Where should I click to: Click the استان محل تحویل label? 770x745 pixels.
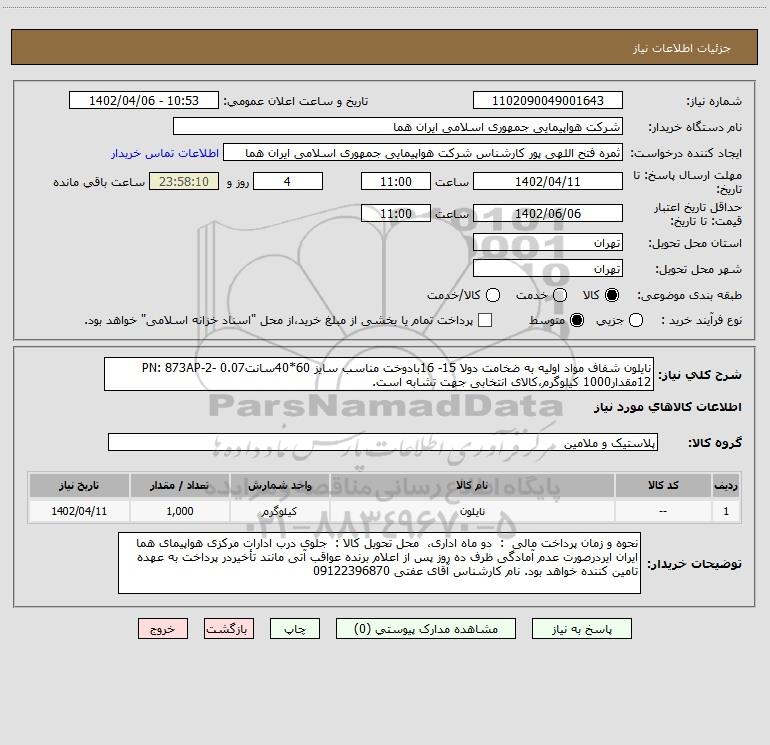(x=695, y=243)
